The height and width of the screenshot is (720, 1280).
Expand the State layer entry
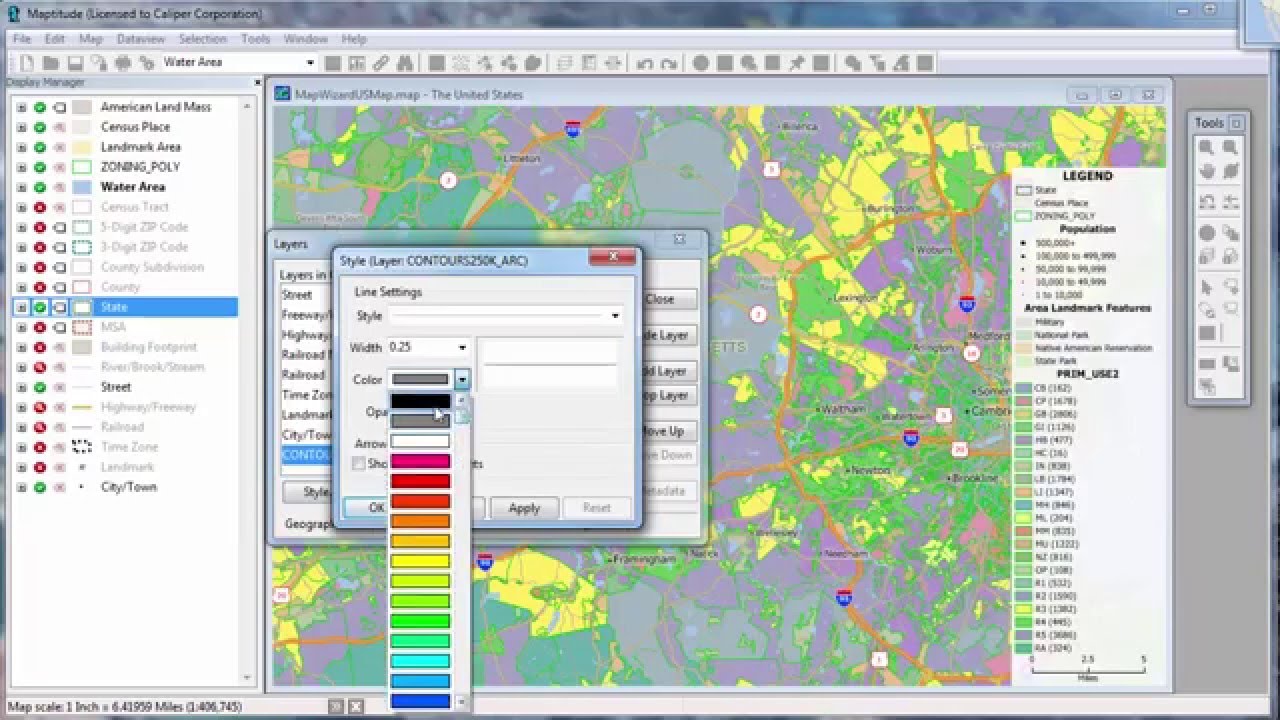pyautogui.click(x=21, y=307)
